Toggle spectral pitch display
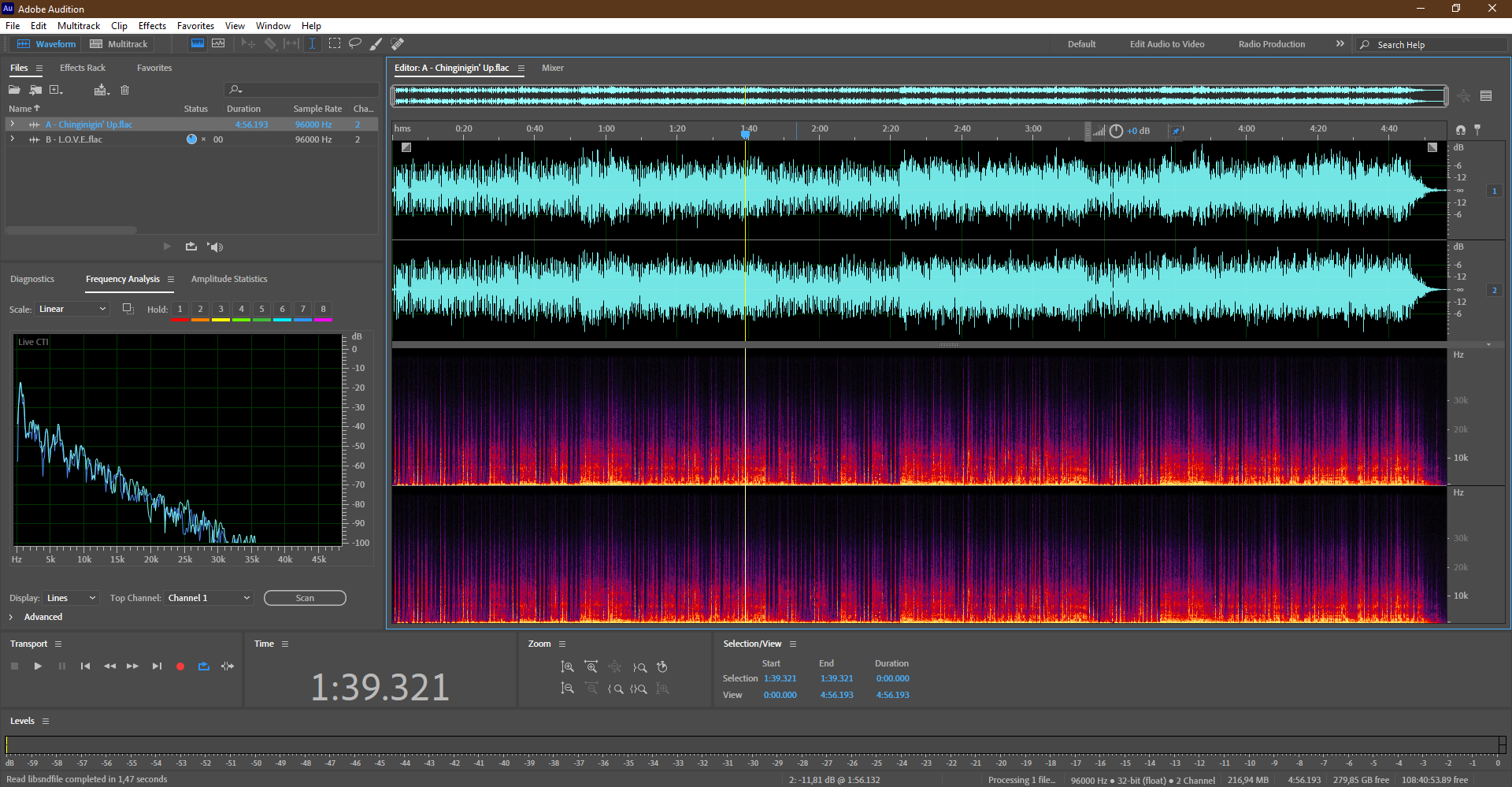 (x=218, y=43)
